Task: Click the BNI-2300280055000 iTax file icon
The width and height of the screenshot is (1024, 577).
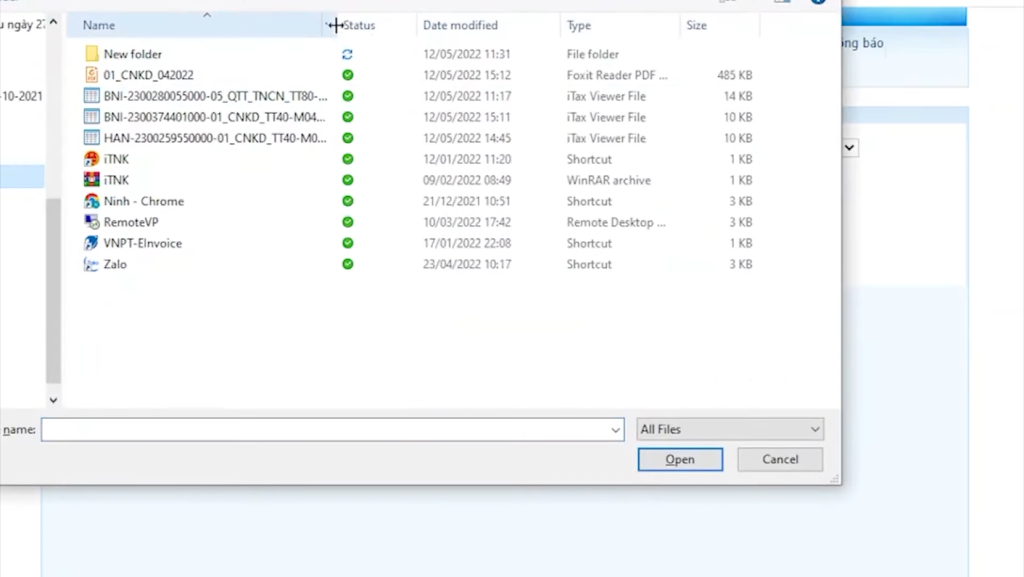Action: tap(91, 96)
